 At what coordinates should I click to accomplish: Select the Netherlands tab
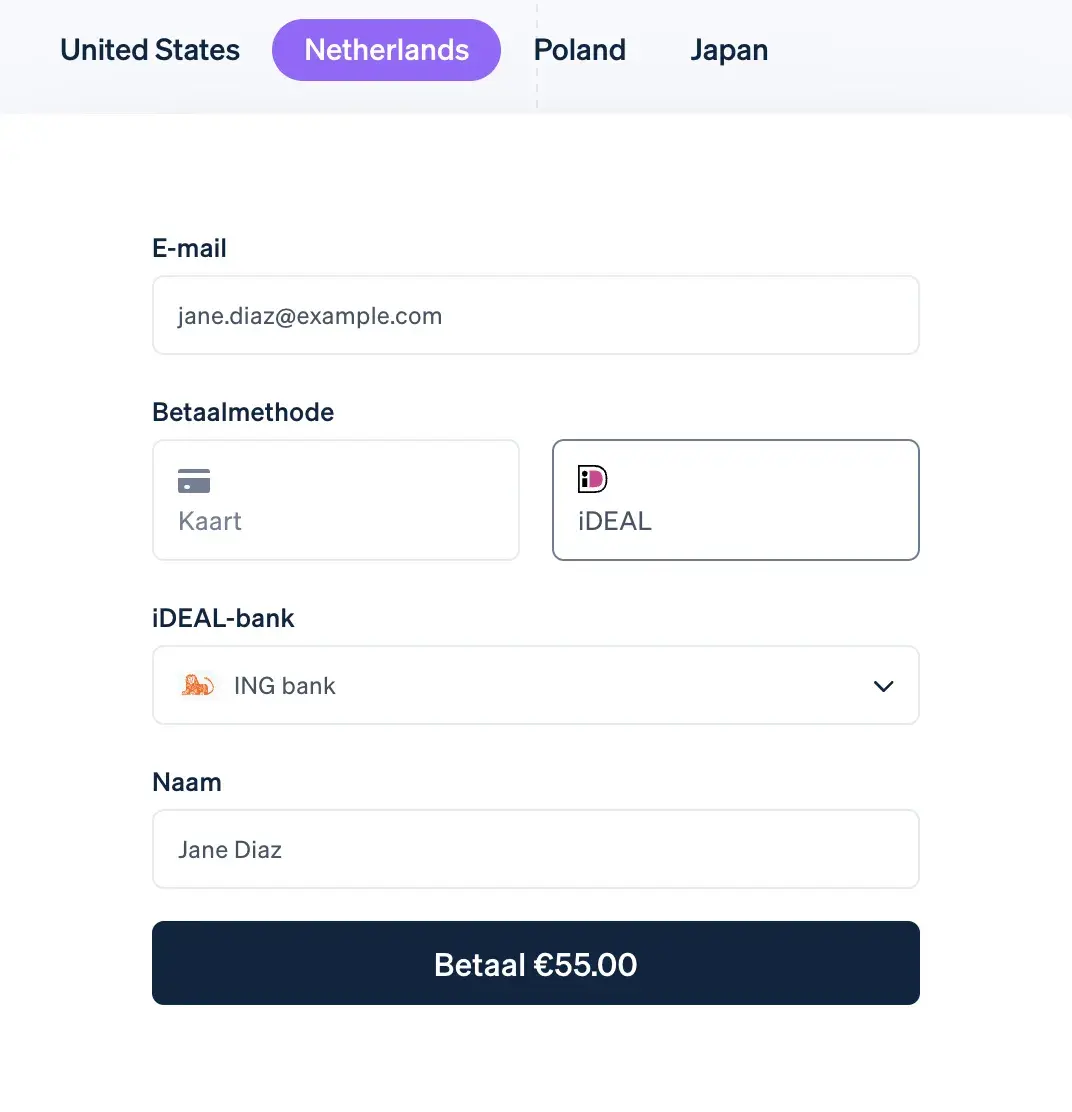(386, 50)
